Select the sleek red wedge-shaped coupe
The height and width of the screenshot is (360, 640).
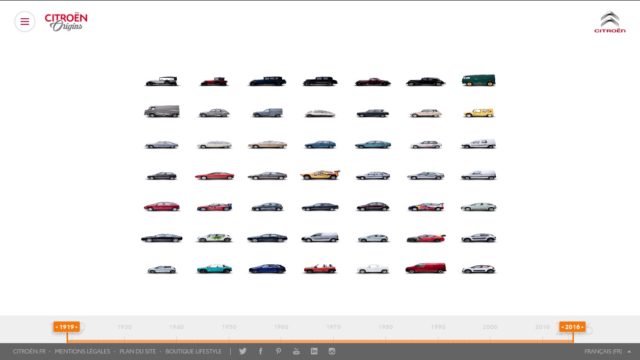tap(214, 176)
